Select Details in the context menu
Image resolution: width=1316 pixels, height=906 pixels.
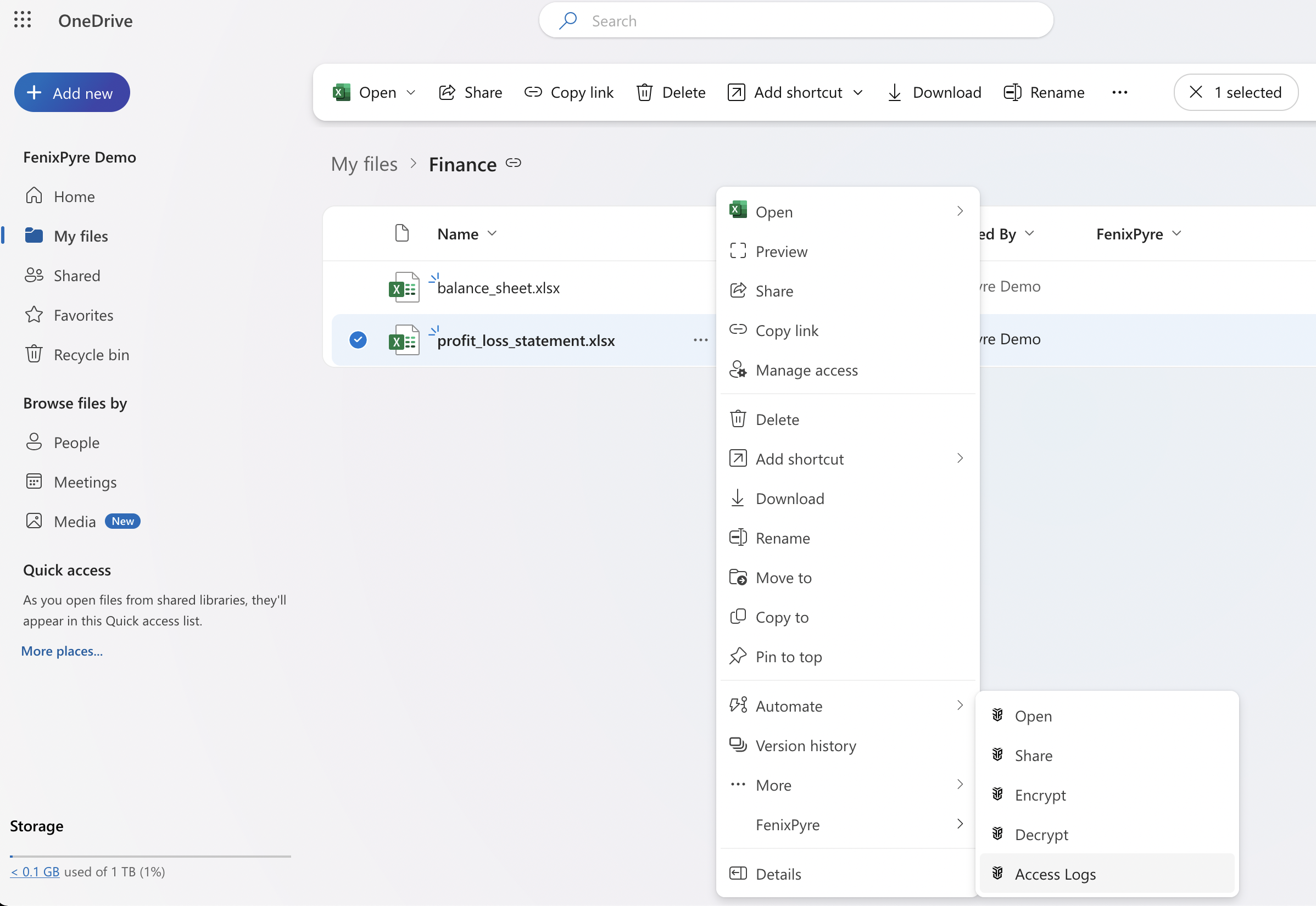847,874
